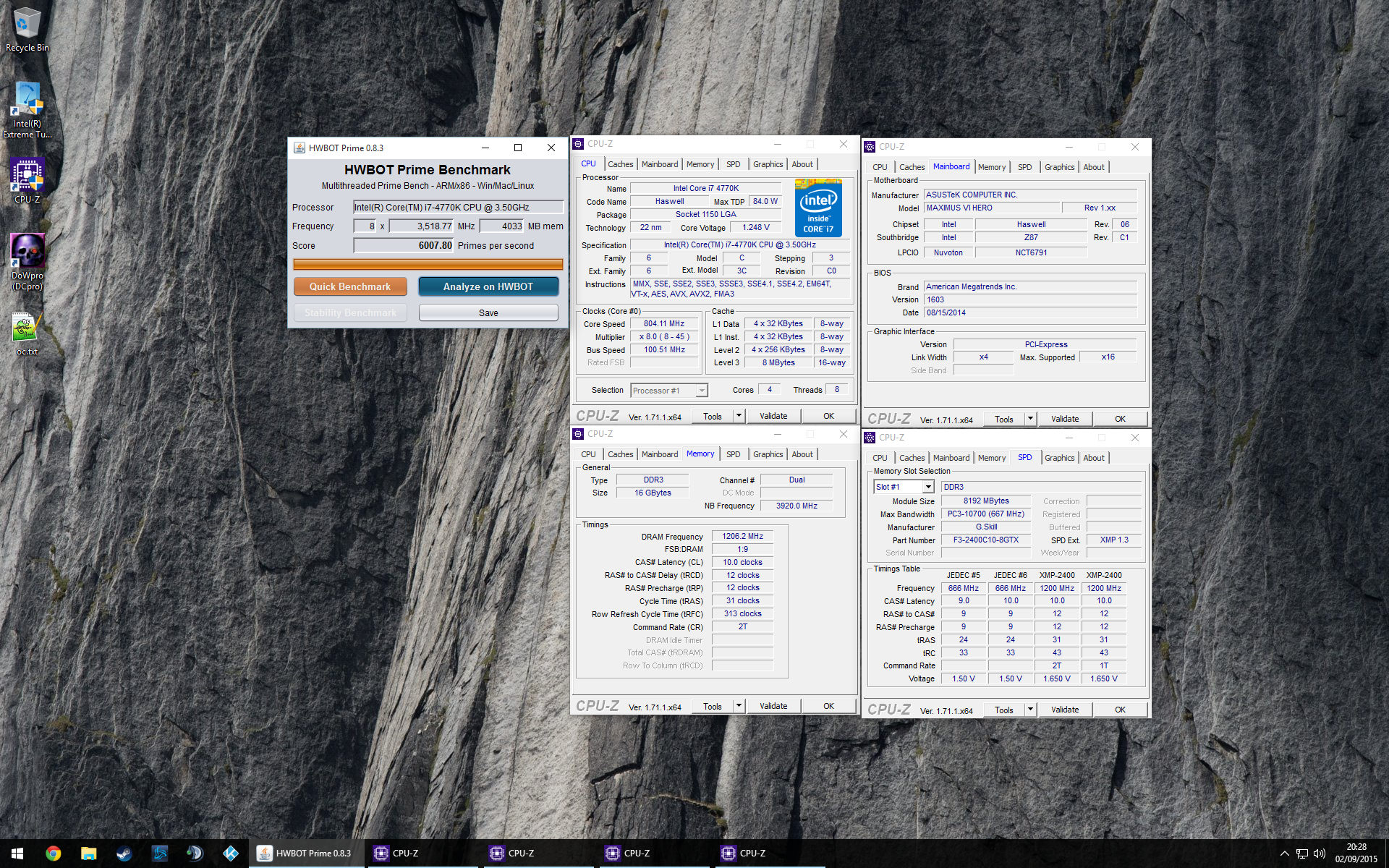Click Analyze on HWBOT button
Image resolution: width=1389 pixels, height=868 pixels.
[x=488, y=286]
